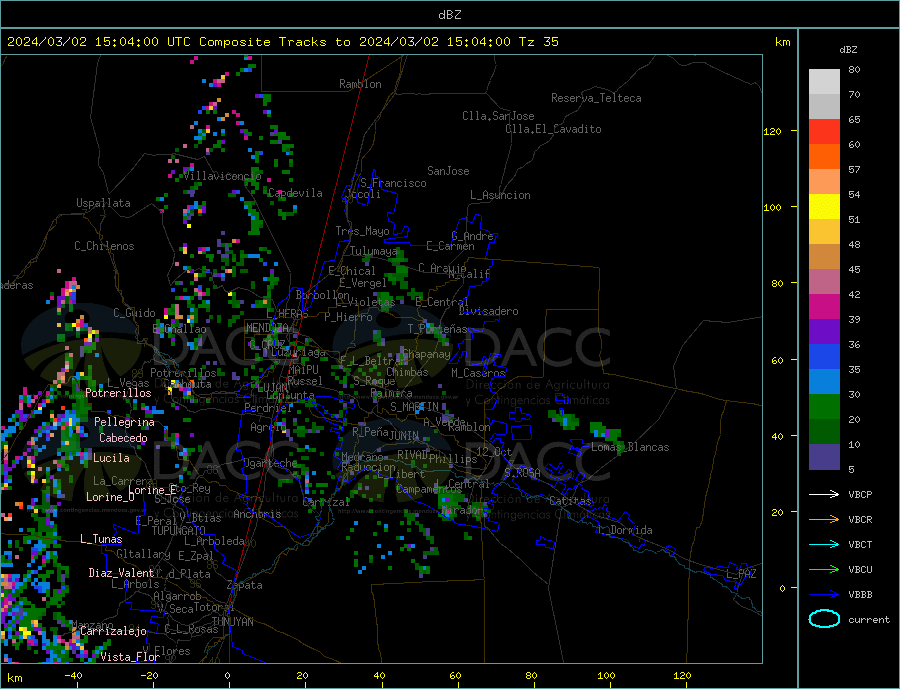Click the JUNIN label
Image resolution: width=900 pixels, height=689 pixels.
pyautogui.click(x=404, y=436)
